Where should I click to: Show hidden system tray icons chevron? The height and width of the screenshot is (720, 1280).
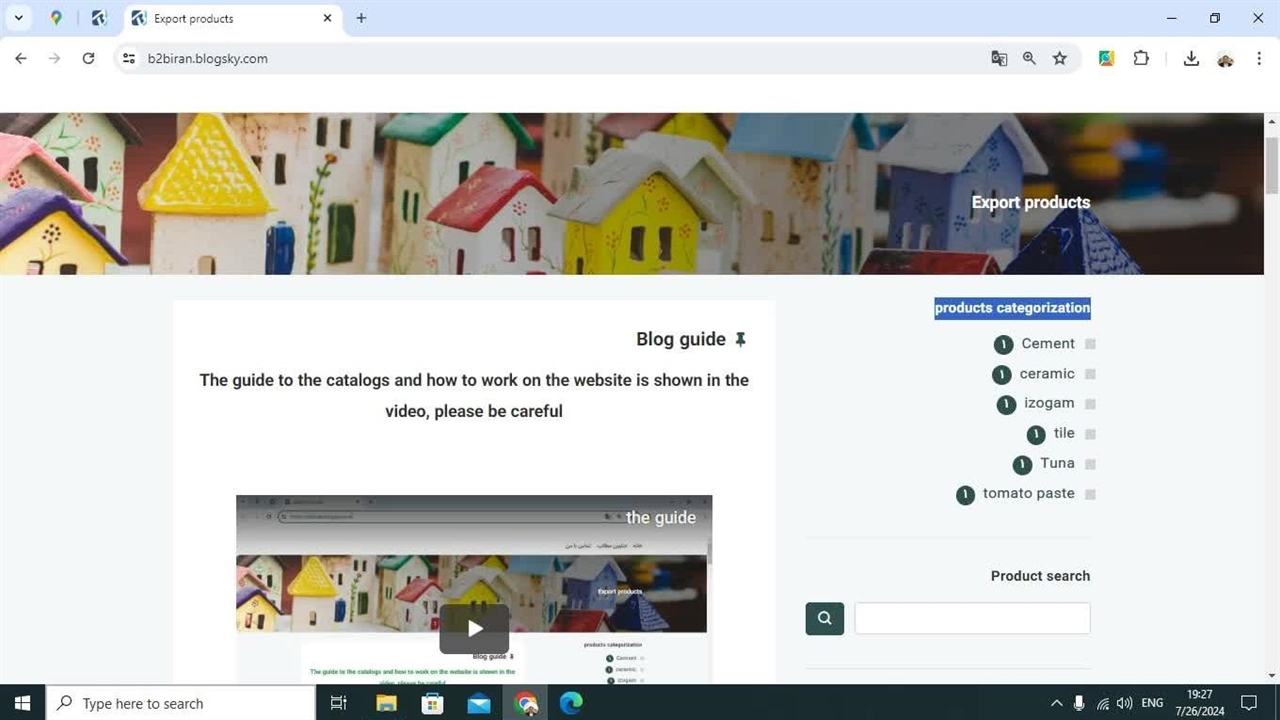pyautogui.click(x=1056, y=703)
